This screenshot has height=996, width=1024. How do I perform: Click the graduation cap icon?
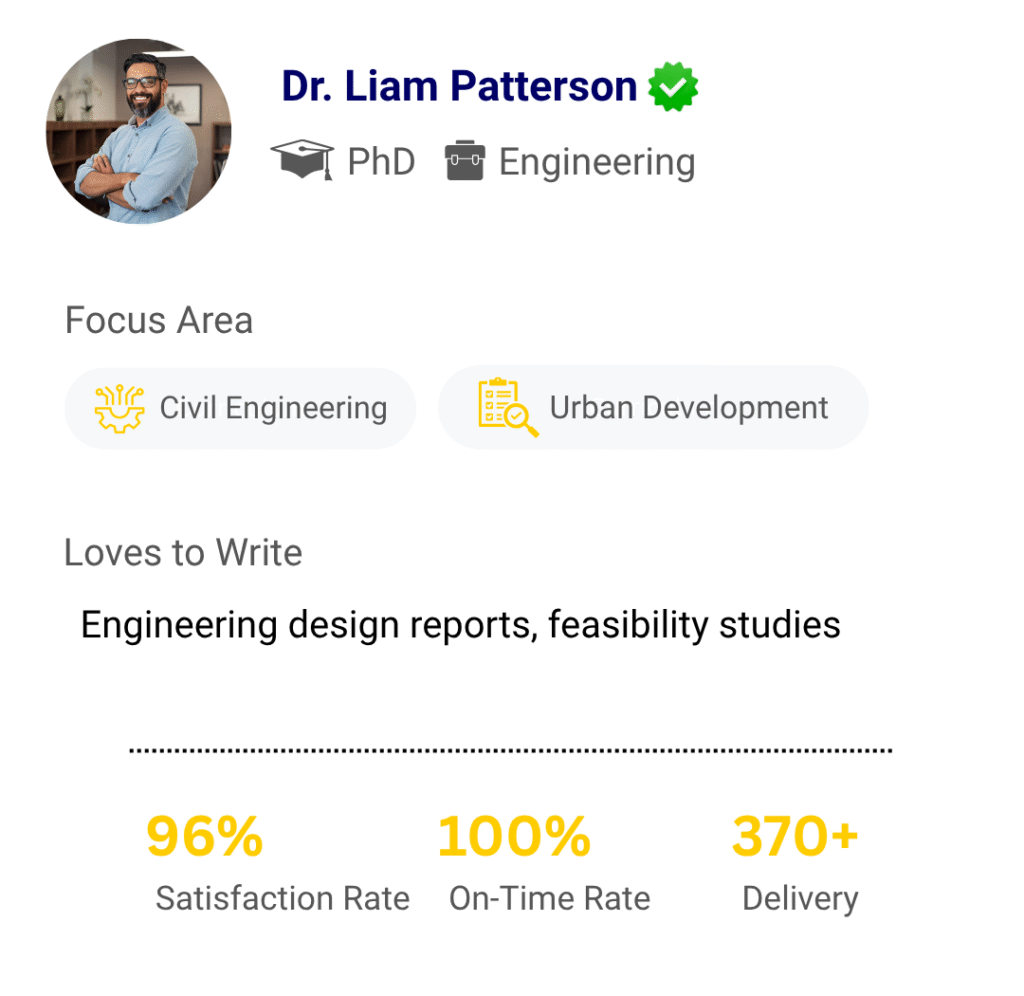point(302,160)
